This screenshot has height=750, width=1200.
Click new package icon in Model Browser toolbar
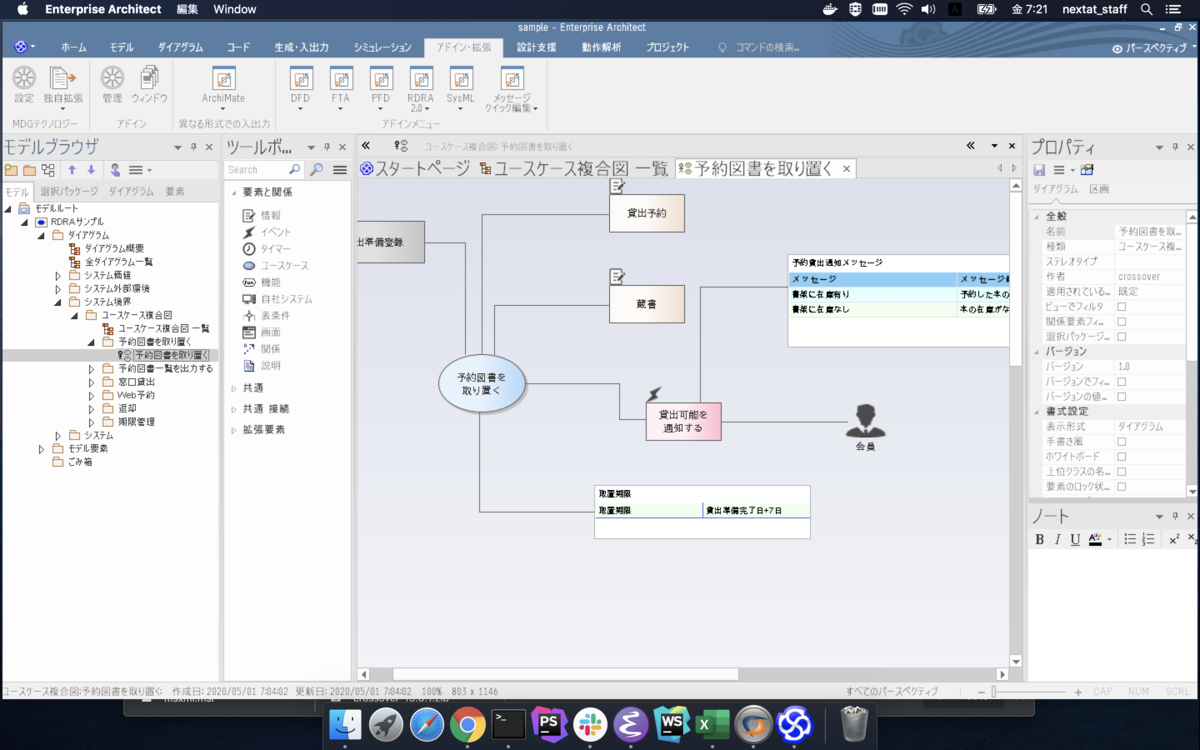tap(12, 170)
